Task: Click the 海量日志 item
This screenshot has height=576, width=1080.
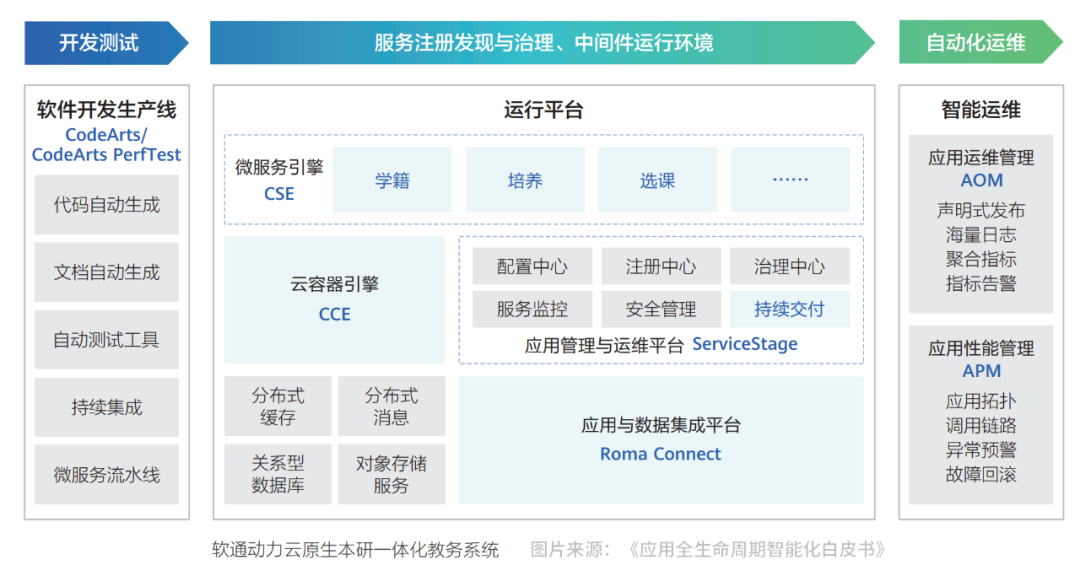Action: [x=981, y=235]
